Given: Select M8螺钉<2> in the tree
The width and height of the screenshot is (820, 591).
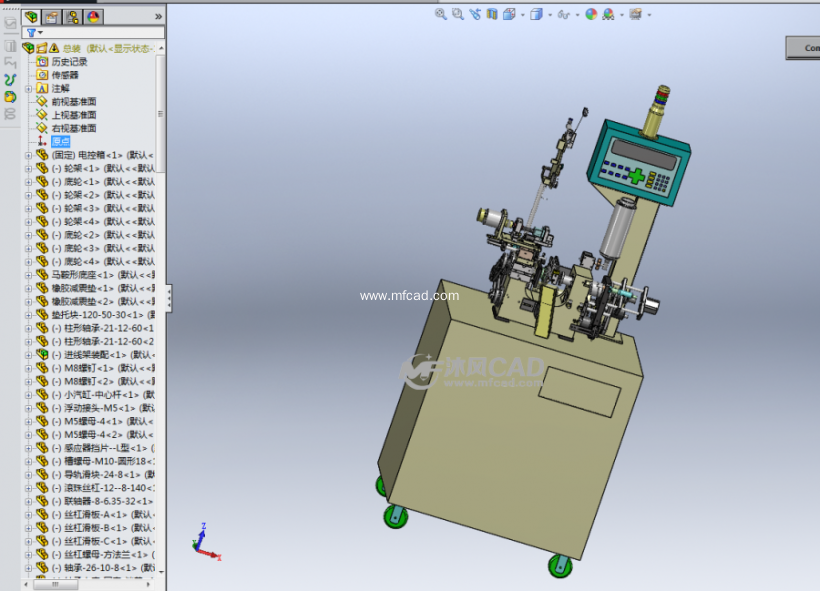Looking at the screenshot, I should pos(103,381).
